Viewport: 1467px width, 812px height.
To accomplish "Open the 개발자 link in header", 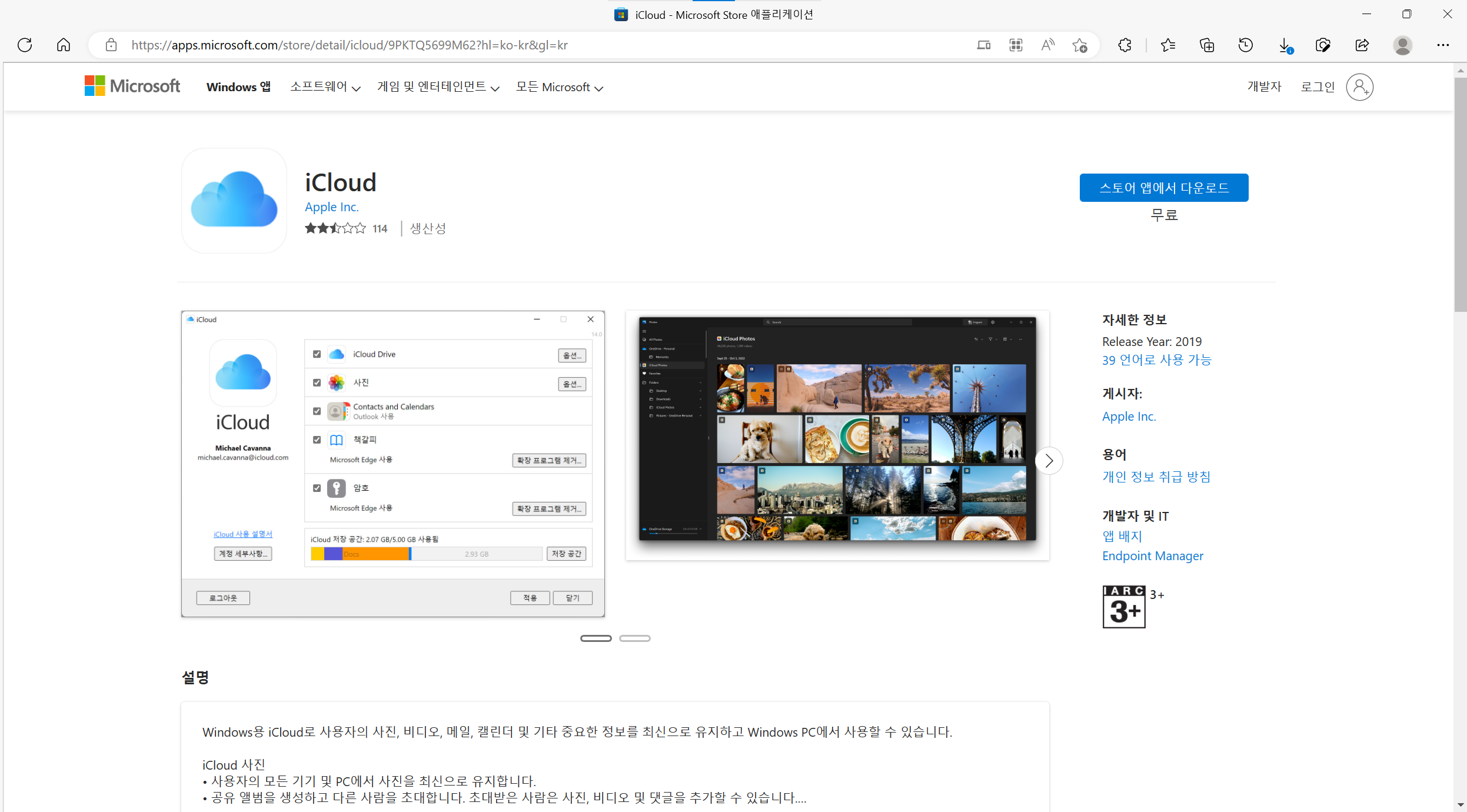I will pos(1264,86).
